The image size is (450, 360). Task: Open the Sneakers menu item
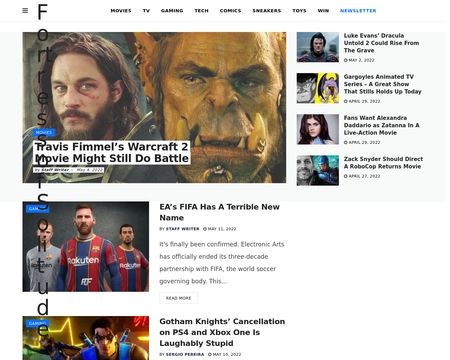click(x=267, y=11)
